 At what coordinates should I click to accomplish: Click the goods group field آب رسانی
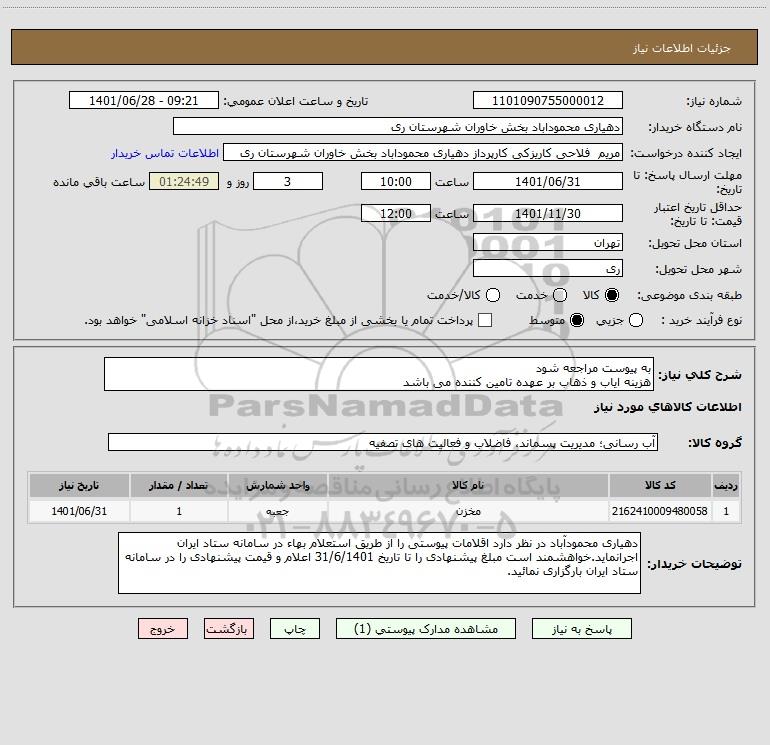point(383,442)
